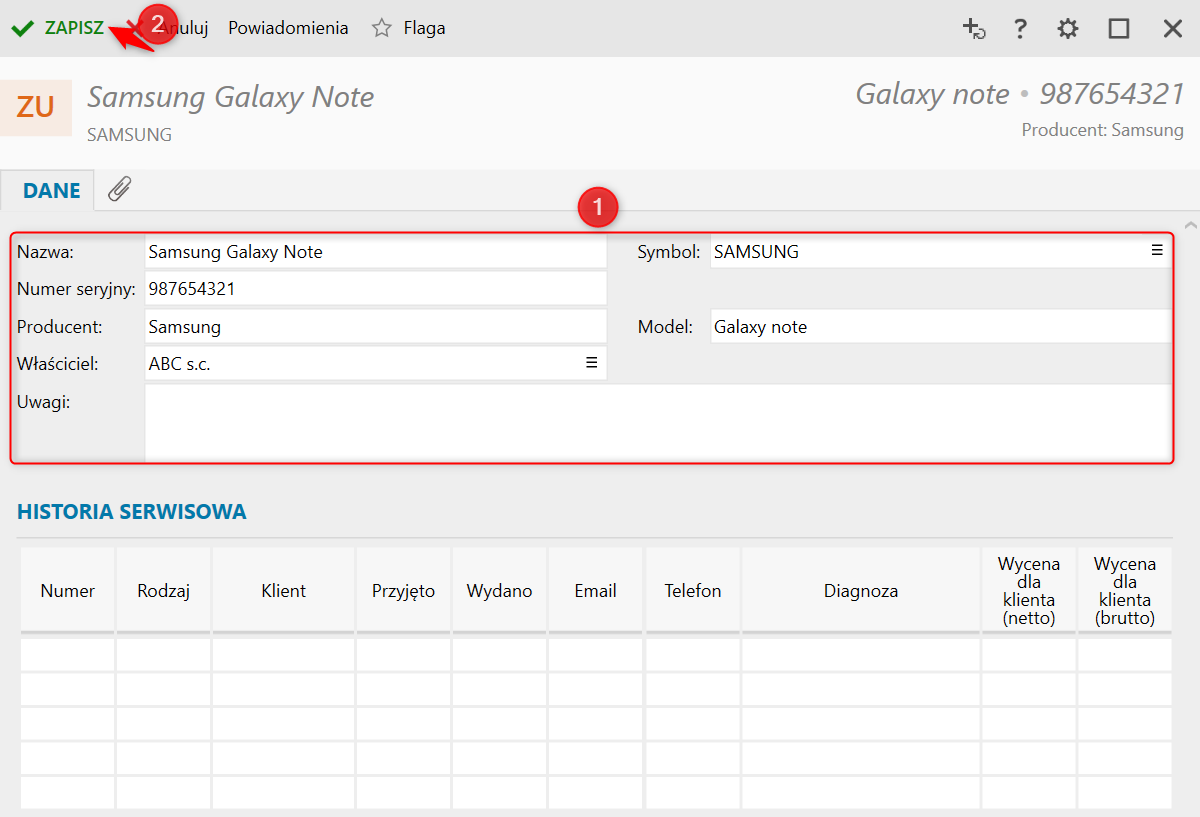Click the Telefon column header

pyautogui.click(x=693, y=591)
